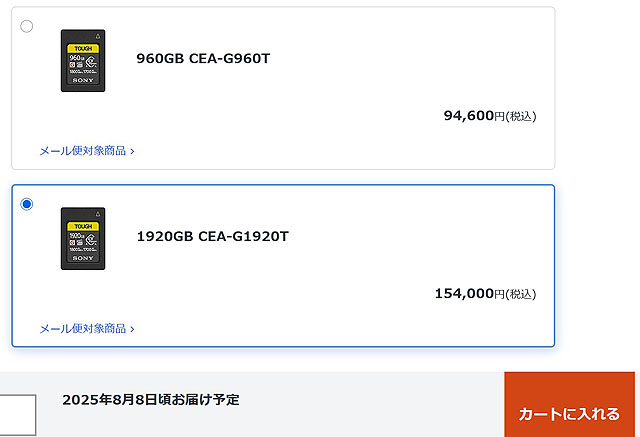This screenshot has width=640, height=437.
Task: Click the 2025年8月8日頃お届け予定 delivery text
Action: [151, 400]
